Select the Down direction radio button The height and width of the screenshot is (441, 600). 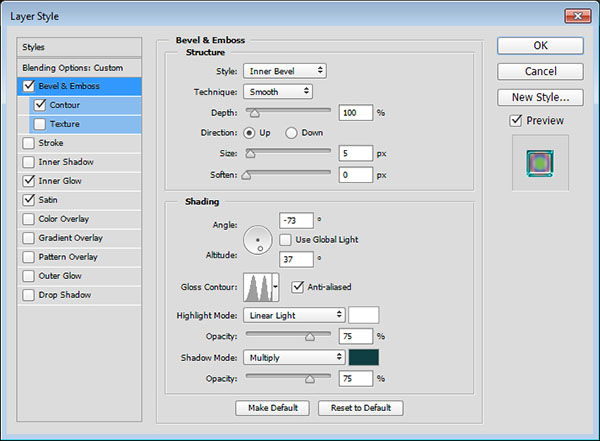click(292, 132)
